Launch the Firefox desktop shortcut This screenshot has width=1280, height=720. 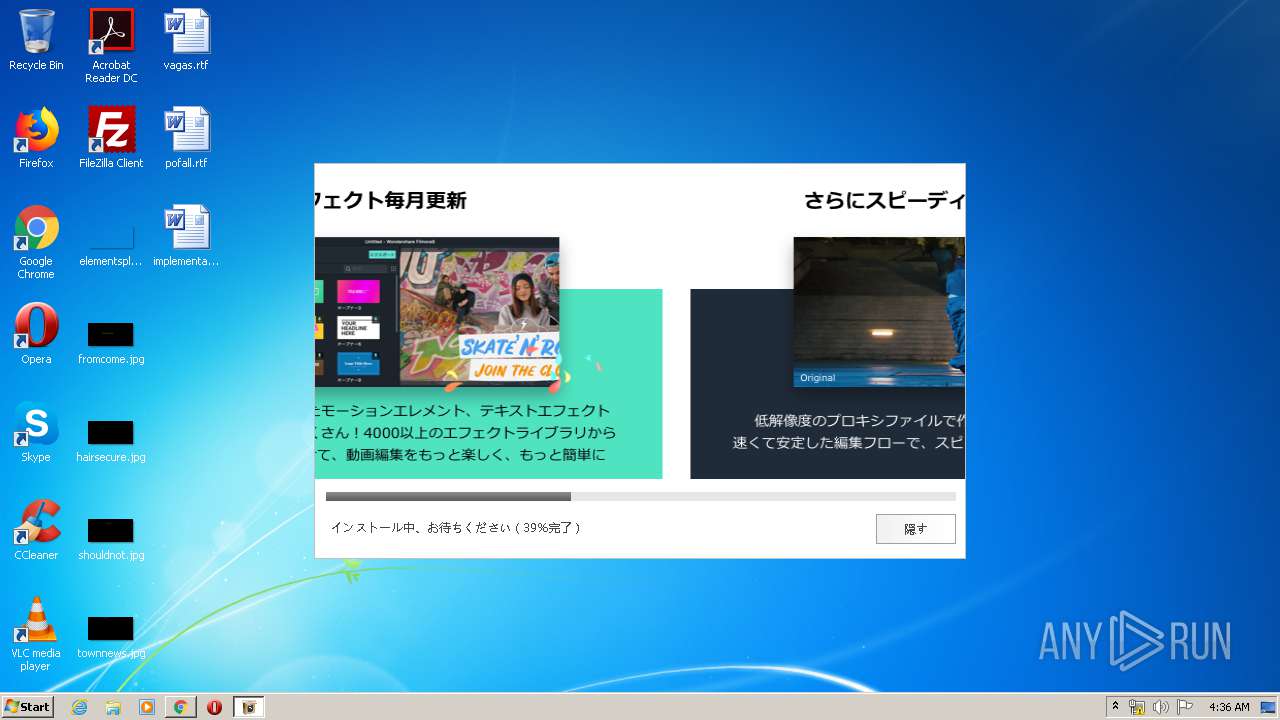(36, 138)
